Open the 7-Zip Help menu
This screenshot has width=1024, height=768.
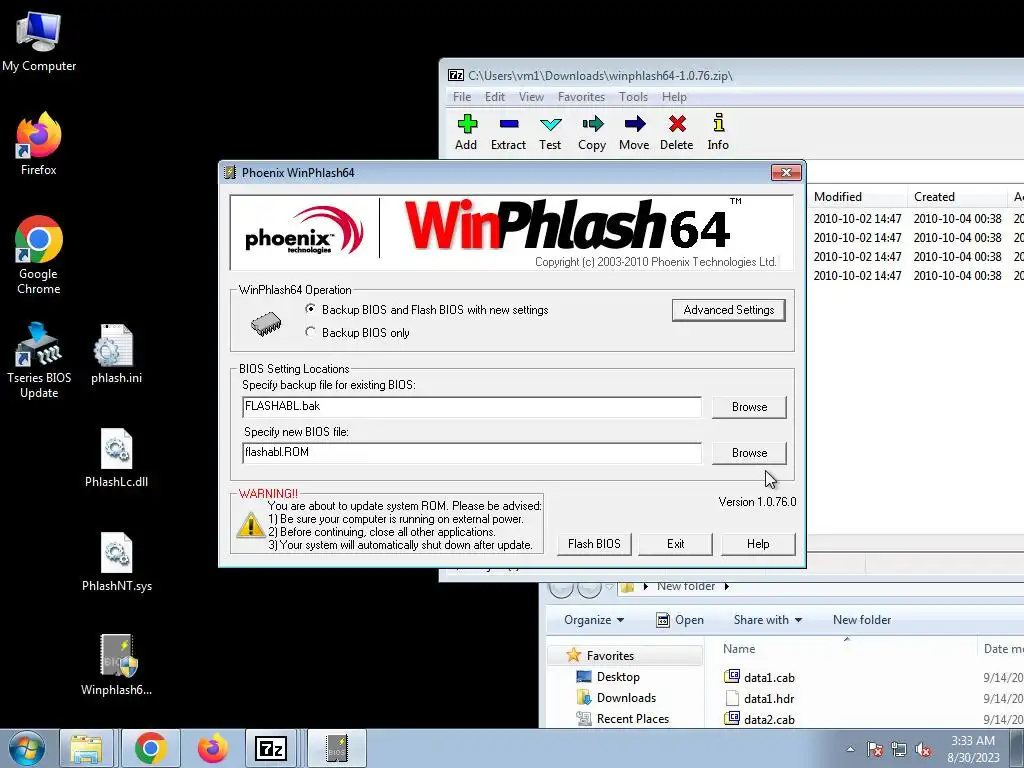[674, 97]
